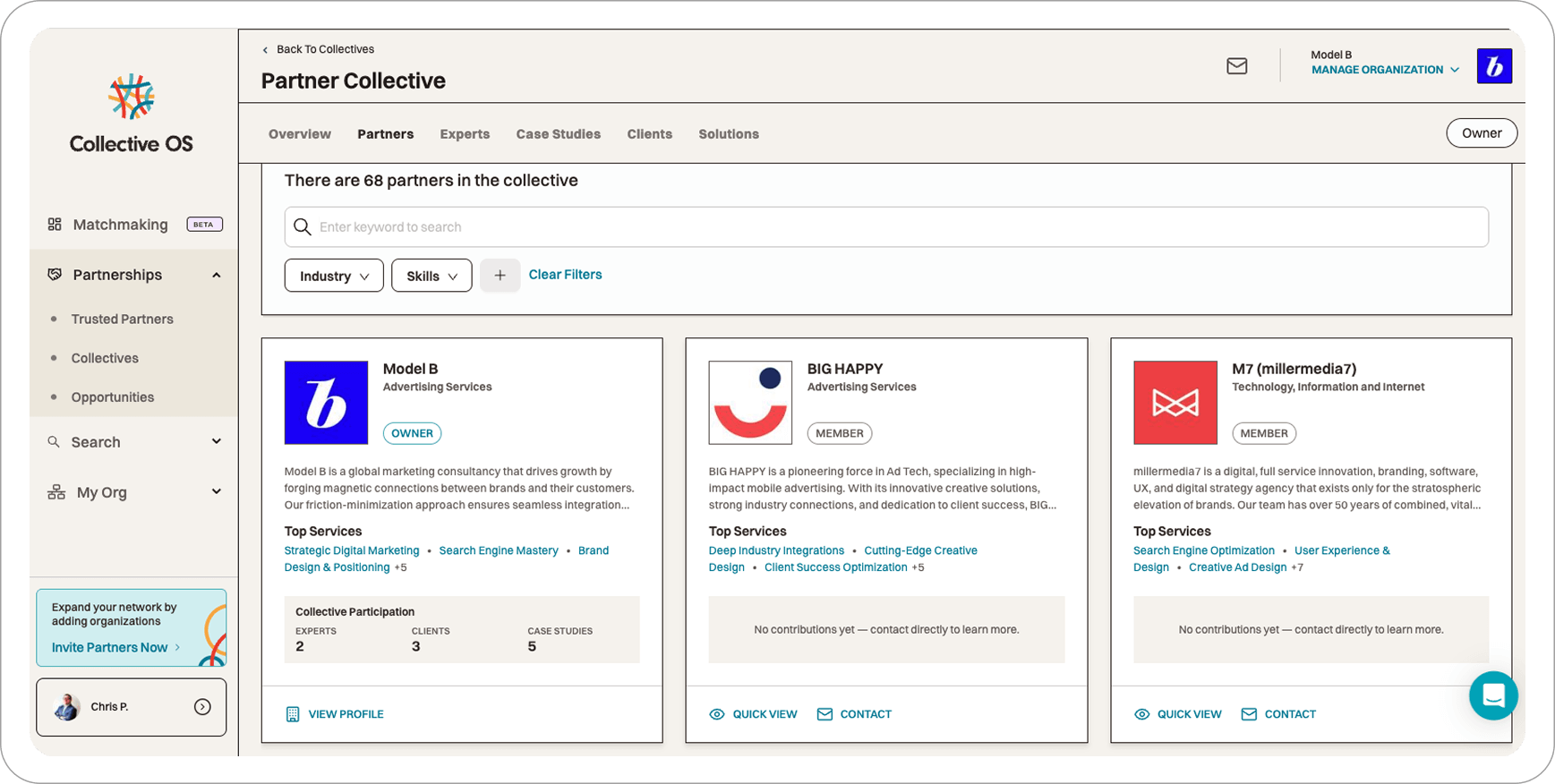Image resolution: width=1555 pixels, height=784 pixels.
Task: Expand the Manage Organization menu
Action: 1384,70
